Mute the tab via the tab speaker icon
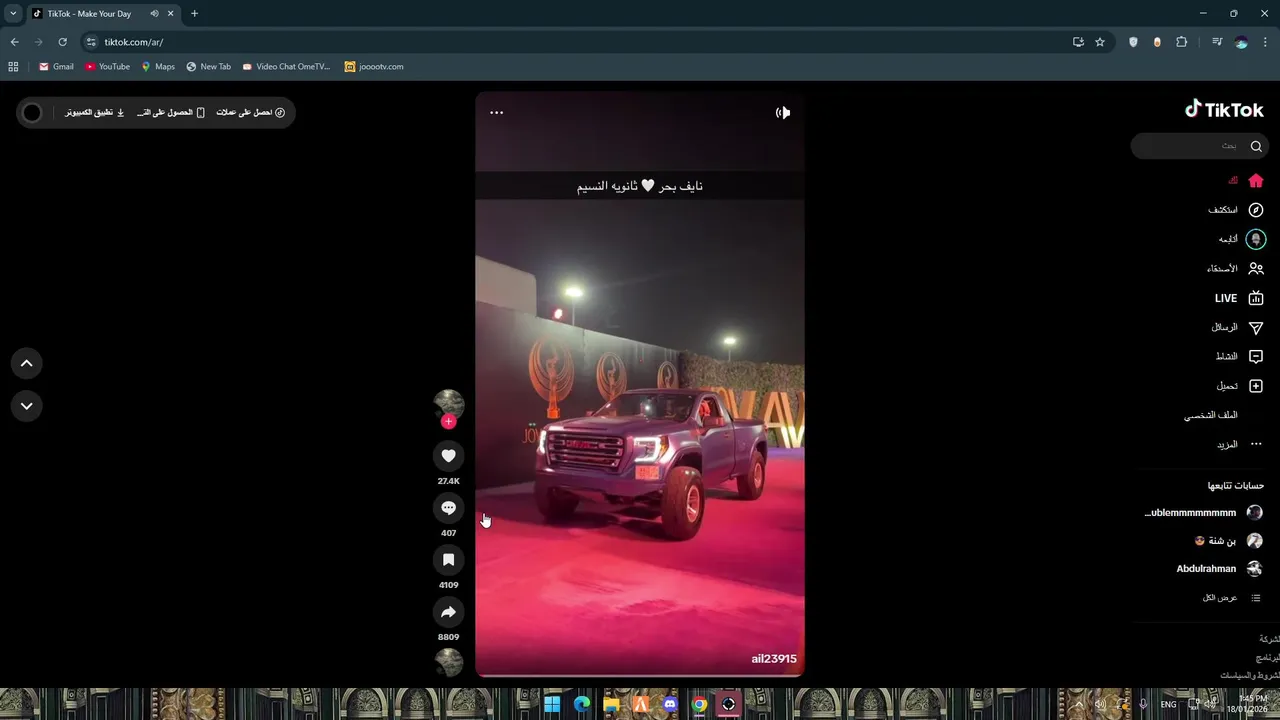This screenshot has width=1280, height=720. (154, 14)
